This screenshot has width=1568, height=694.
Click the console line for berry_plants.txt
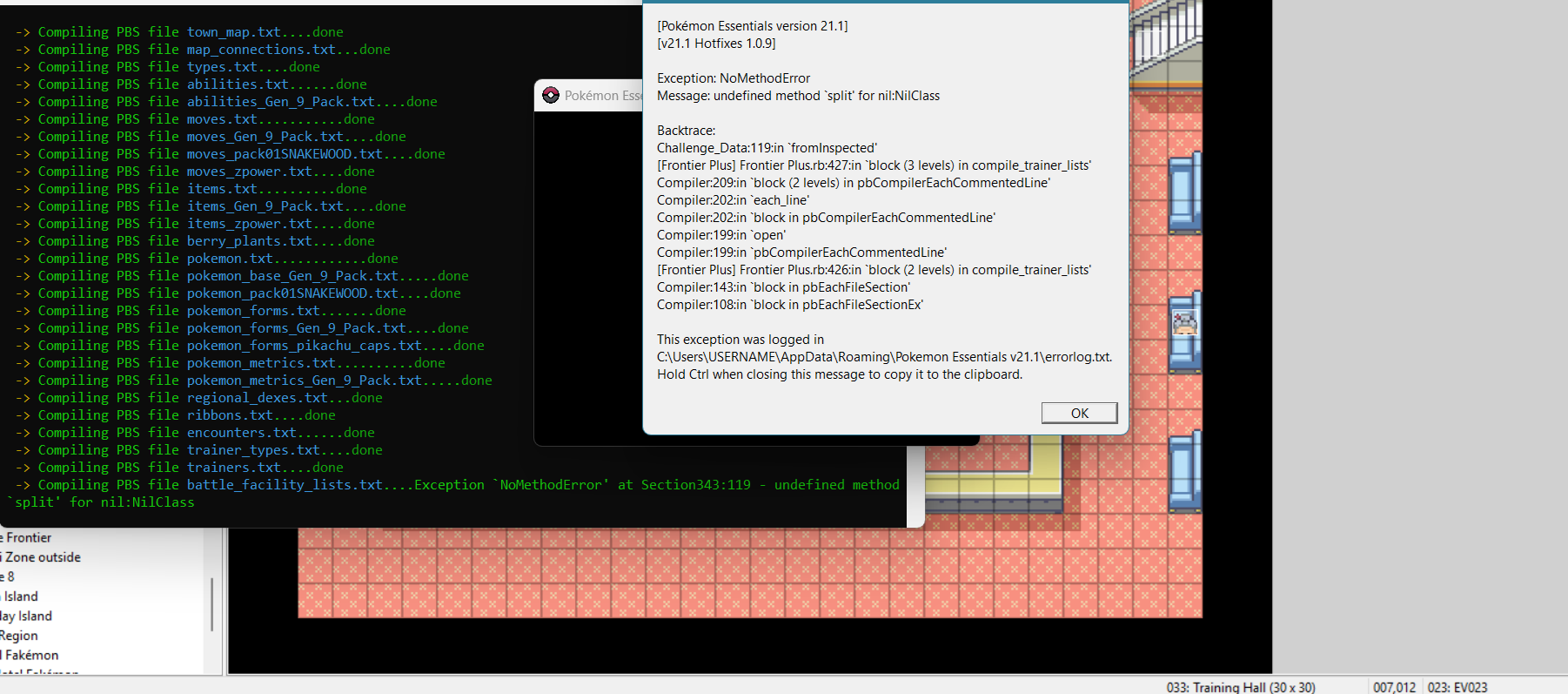tap(195, 241)
